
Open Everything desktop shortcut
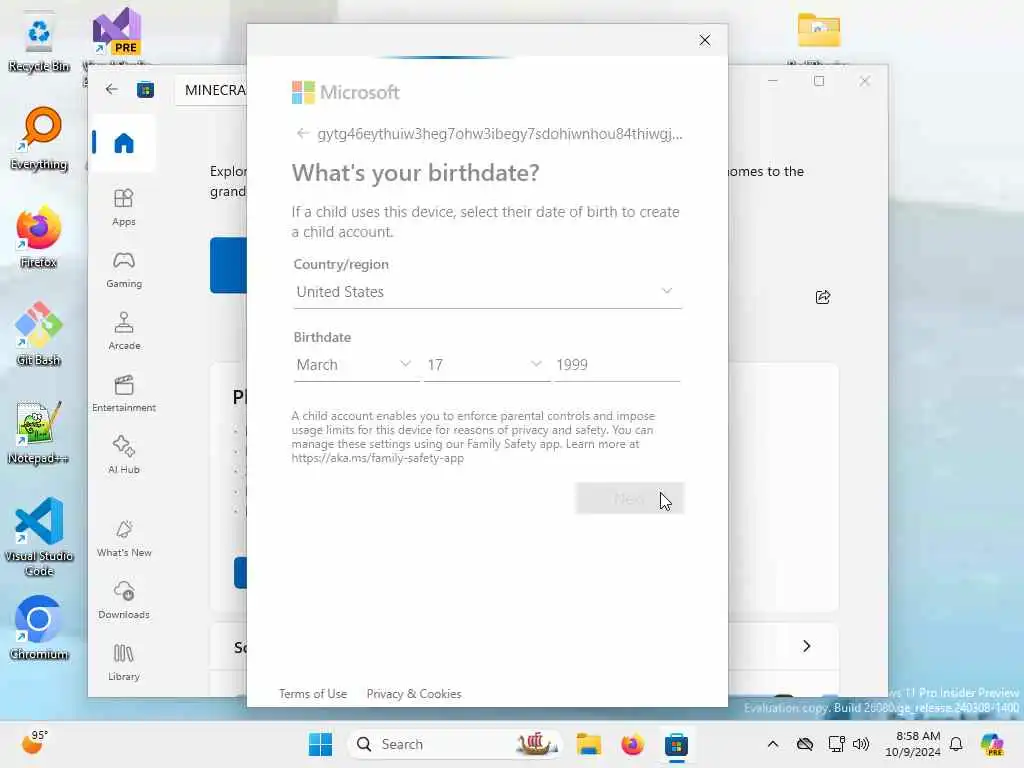point(39,138)
